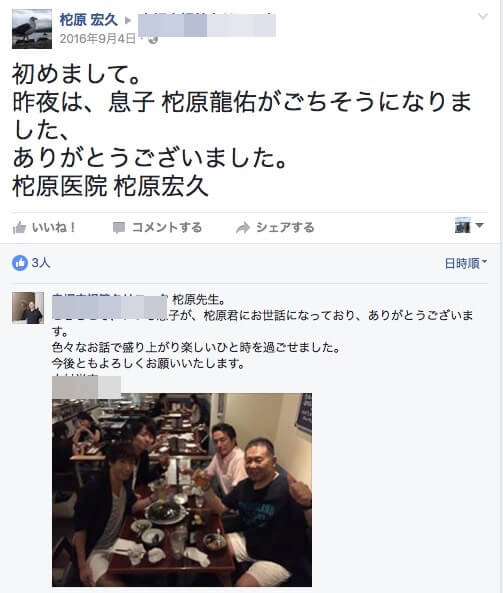
Task: Click the 2016年9月4日 timestamp link
Action: (x=98, y=39)
